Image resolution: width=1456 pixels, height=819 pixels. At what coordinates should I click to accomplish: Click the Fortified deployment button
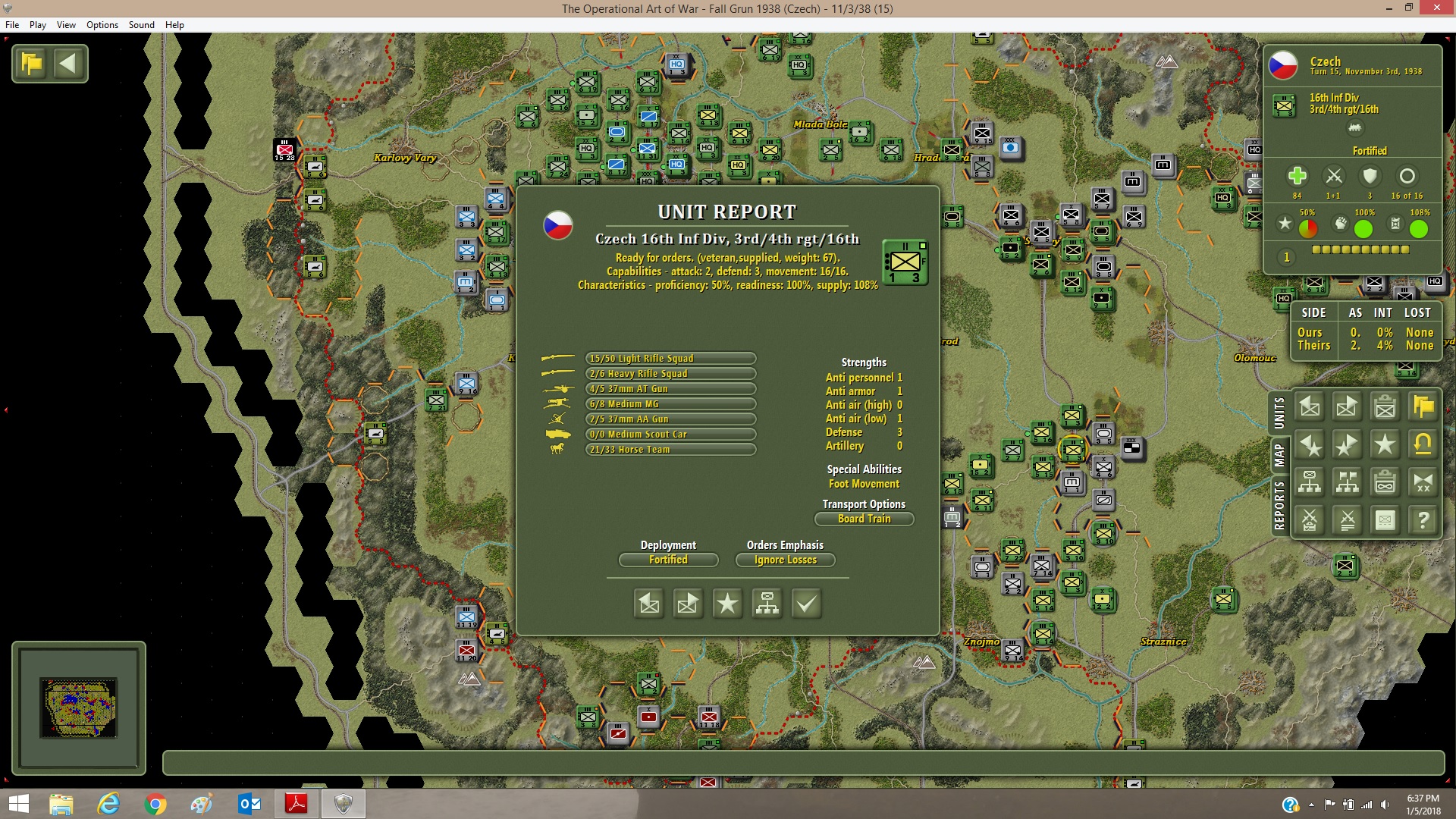click(668, 560)
